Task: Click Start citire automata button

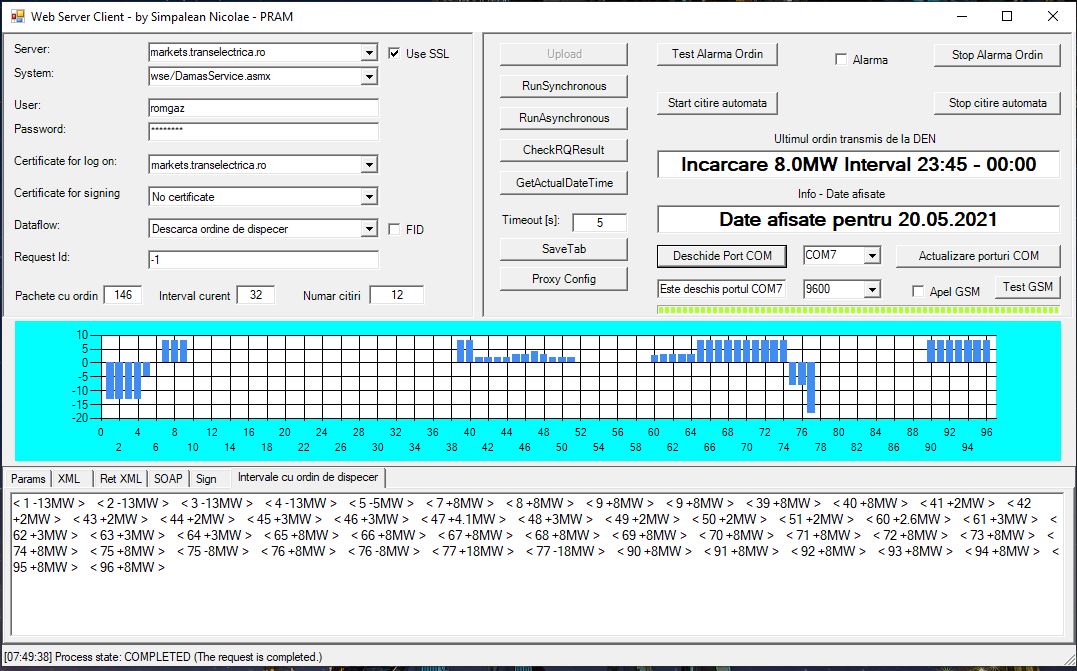Action: [717, 103]
